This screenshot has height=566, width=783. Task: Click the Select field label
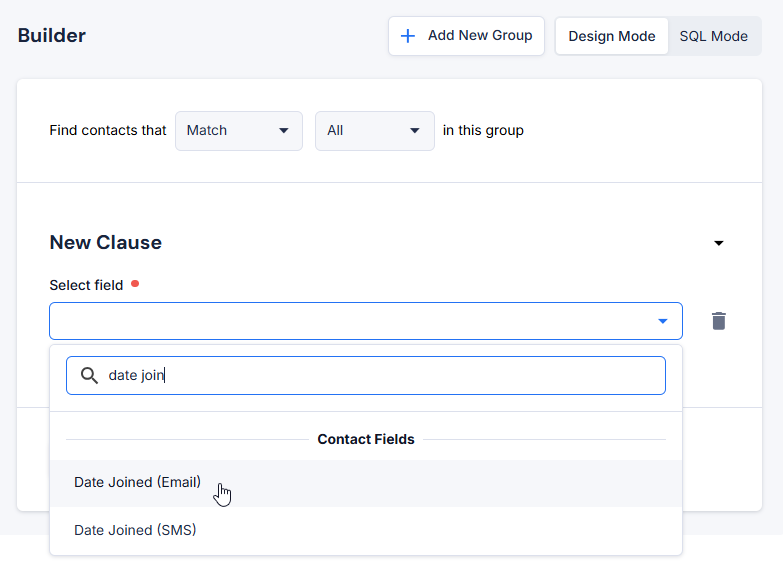click(x=86, y=285)
